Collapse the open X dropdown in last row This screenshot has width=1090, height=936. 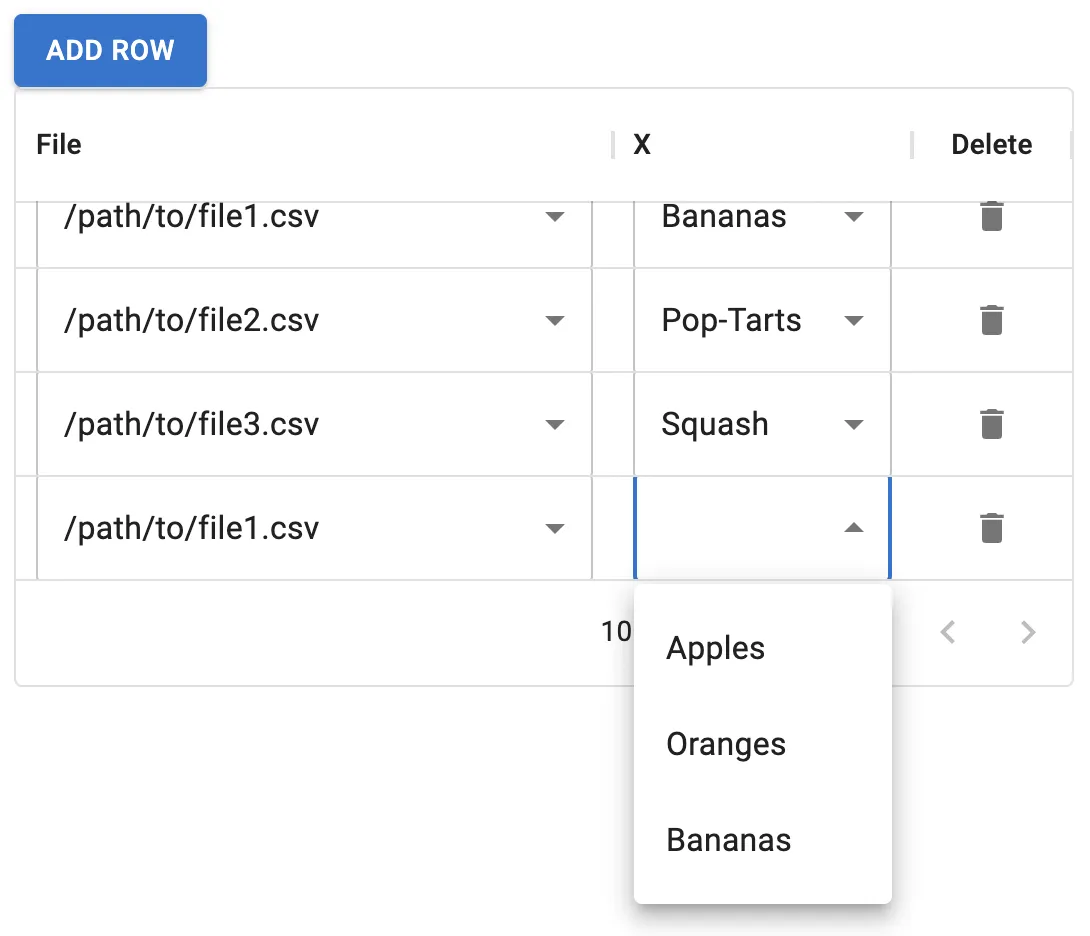853,528
